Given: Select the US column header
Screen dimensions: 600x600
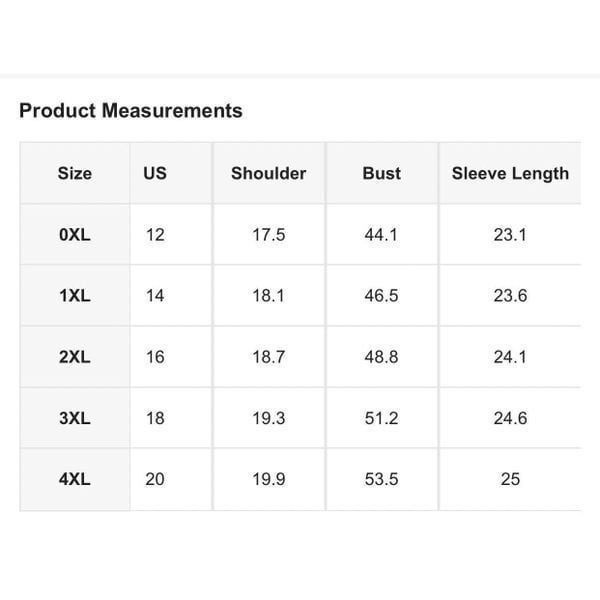Looking at the screenshot, I should coord(155,173).
